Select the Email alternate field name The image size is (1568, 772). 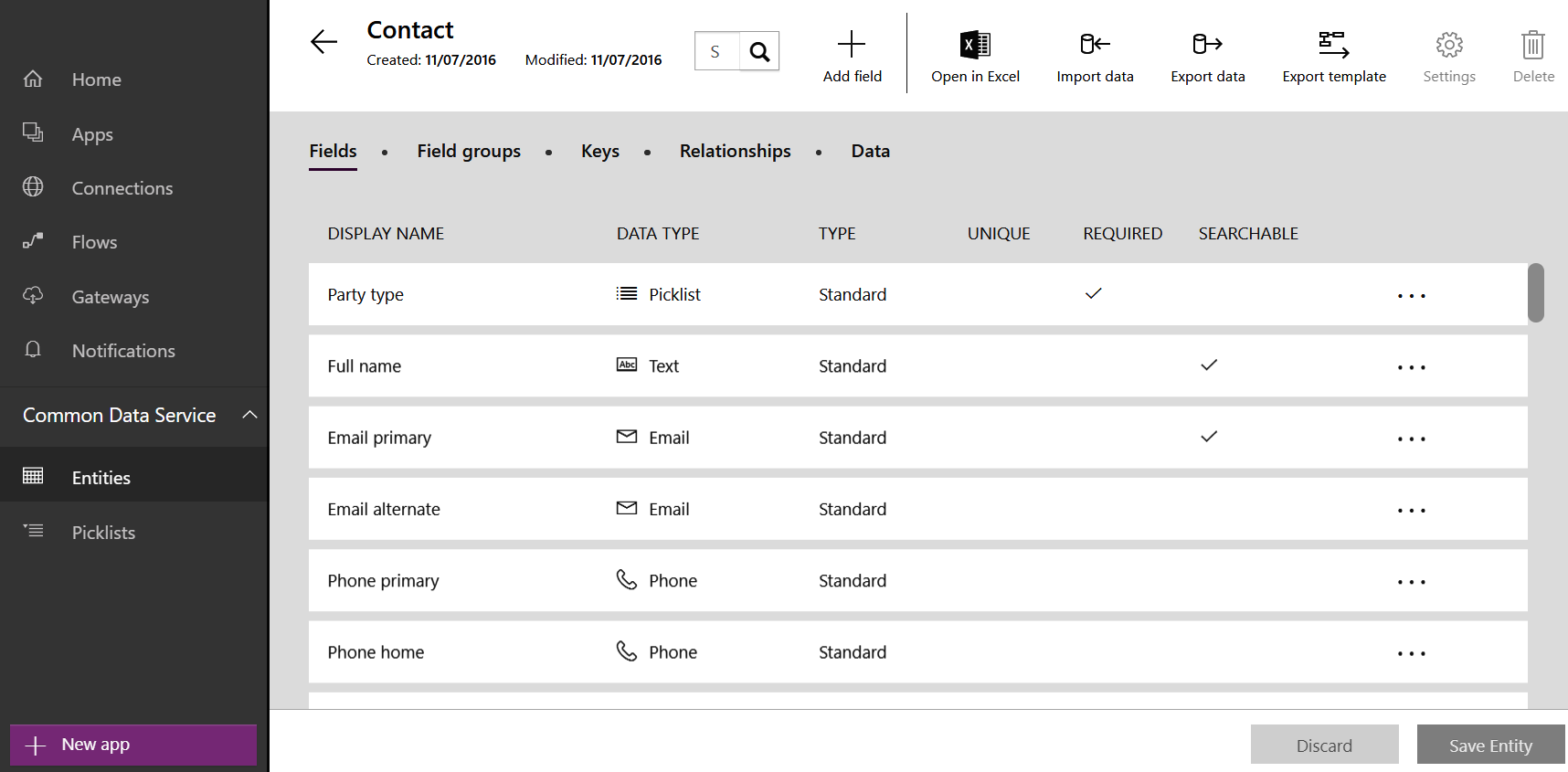coord(384,510)
